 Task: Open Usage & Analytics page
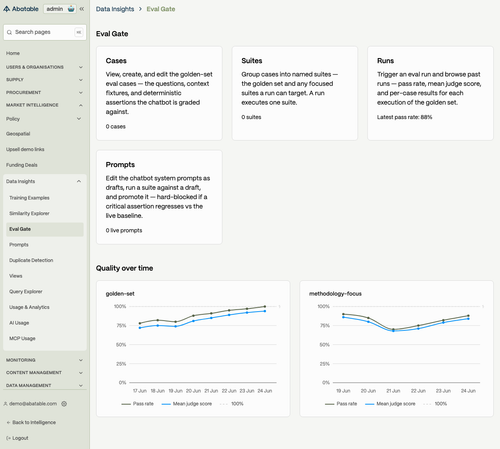[29, 307]
